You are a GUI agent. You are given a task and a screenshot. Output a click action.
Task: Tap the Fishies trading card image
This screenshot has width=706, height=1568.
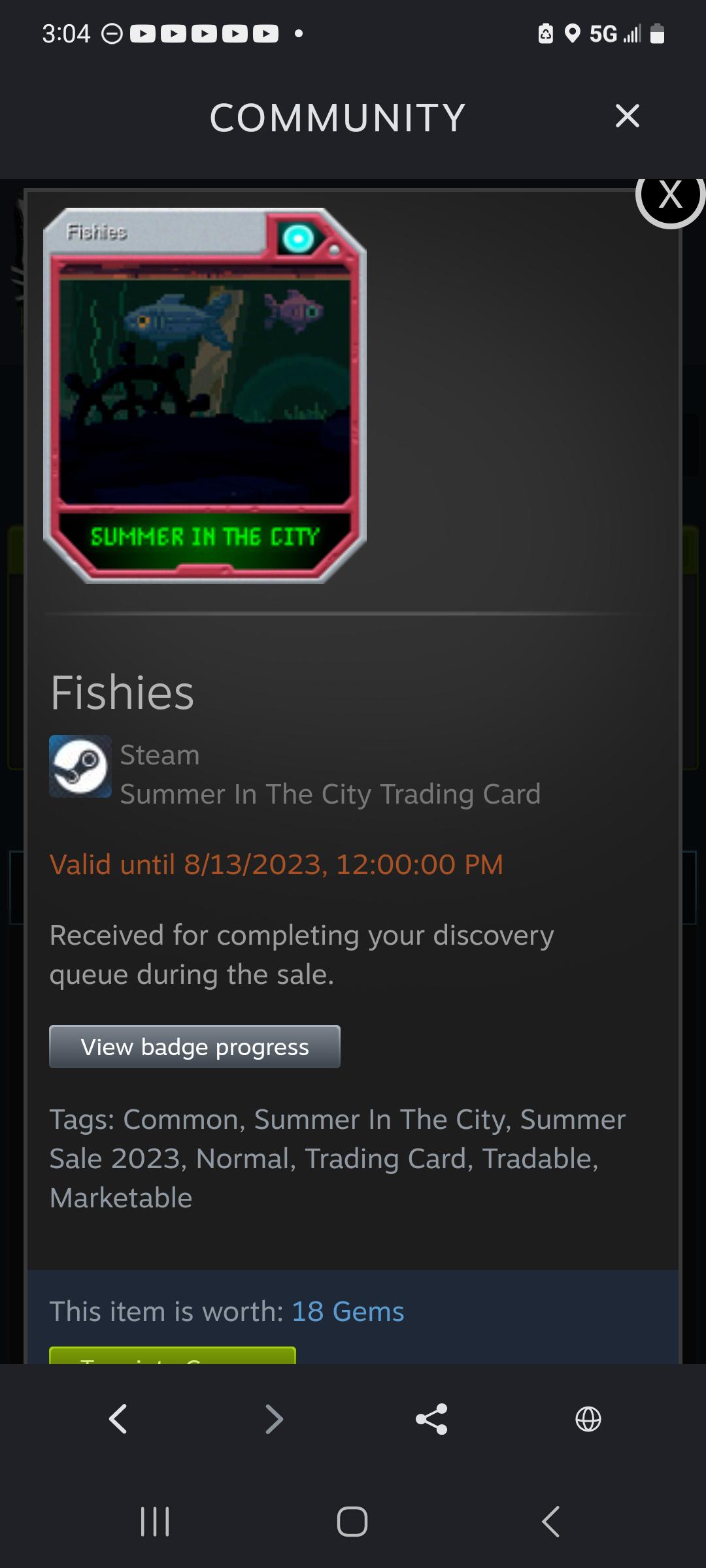click(205, 396)
